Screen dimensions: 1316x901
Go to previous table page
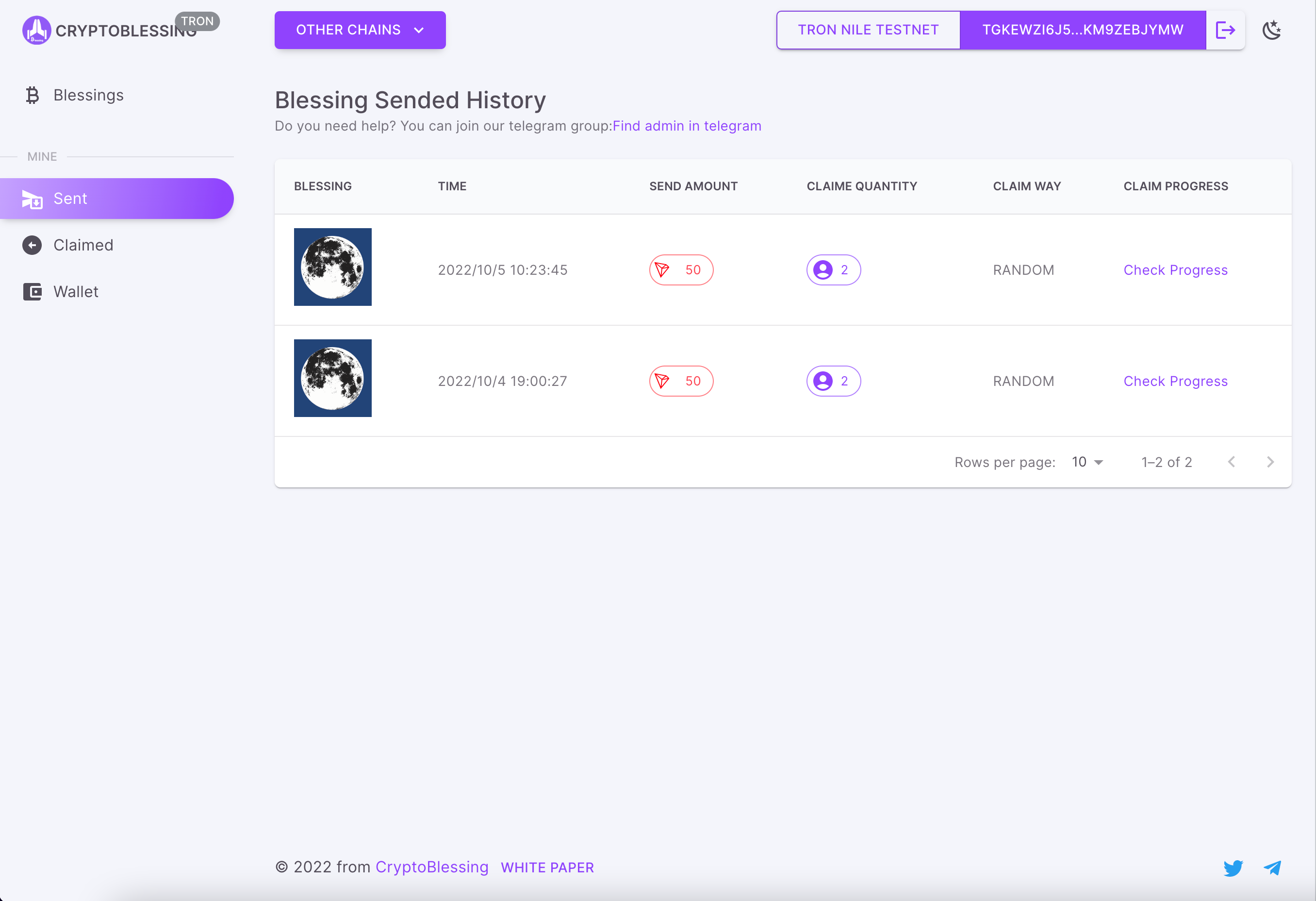[x=1231, y=462]
